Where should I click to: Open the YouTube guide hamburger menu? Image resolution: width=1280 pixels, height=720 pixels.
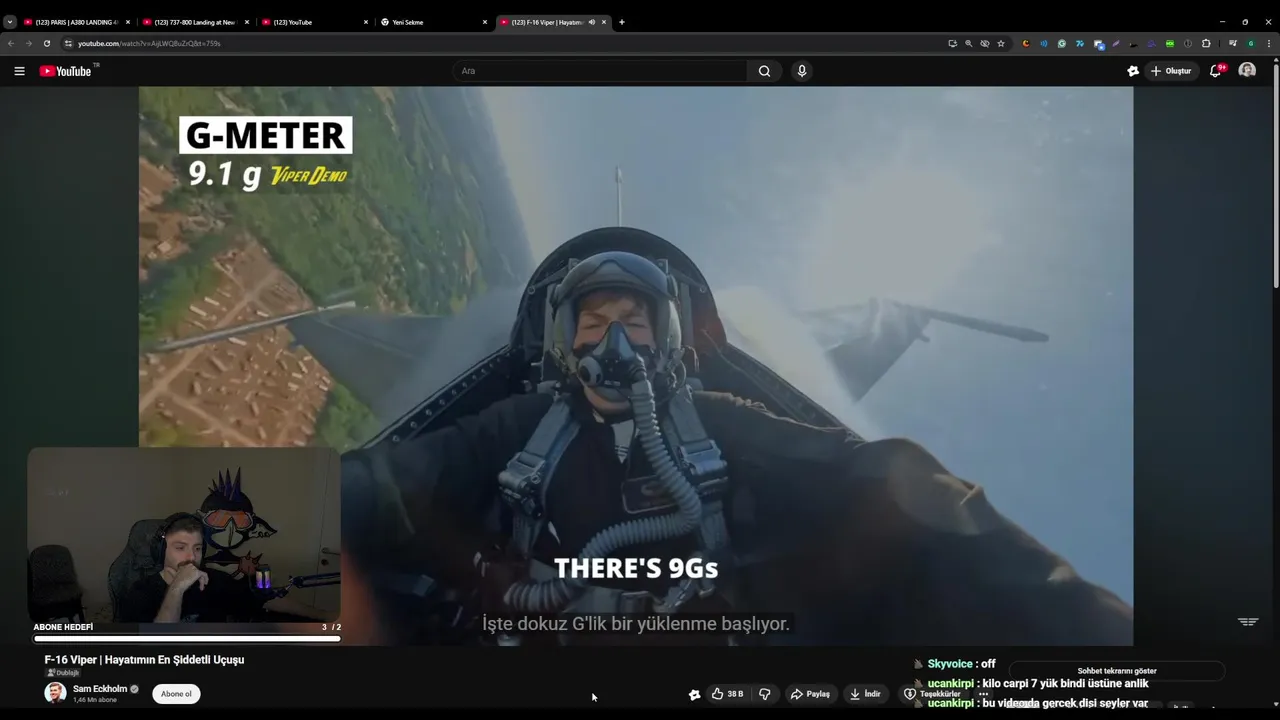click(19, 71)
